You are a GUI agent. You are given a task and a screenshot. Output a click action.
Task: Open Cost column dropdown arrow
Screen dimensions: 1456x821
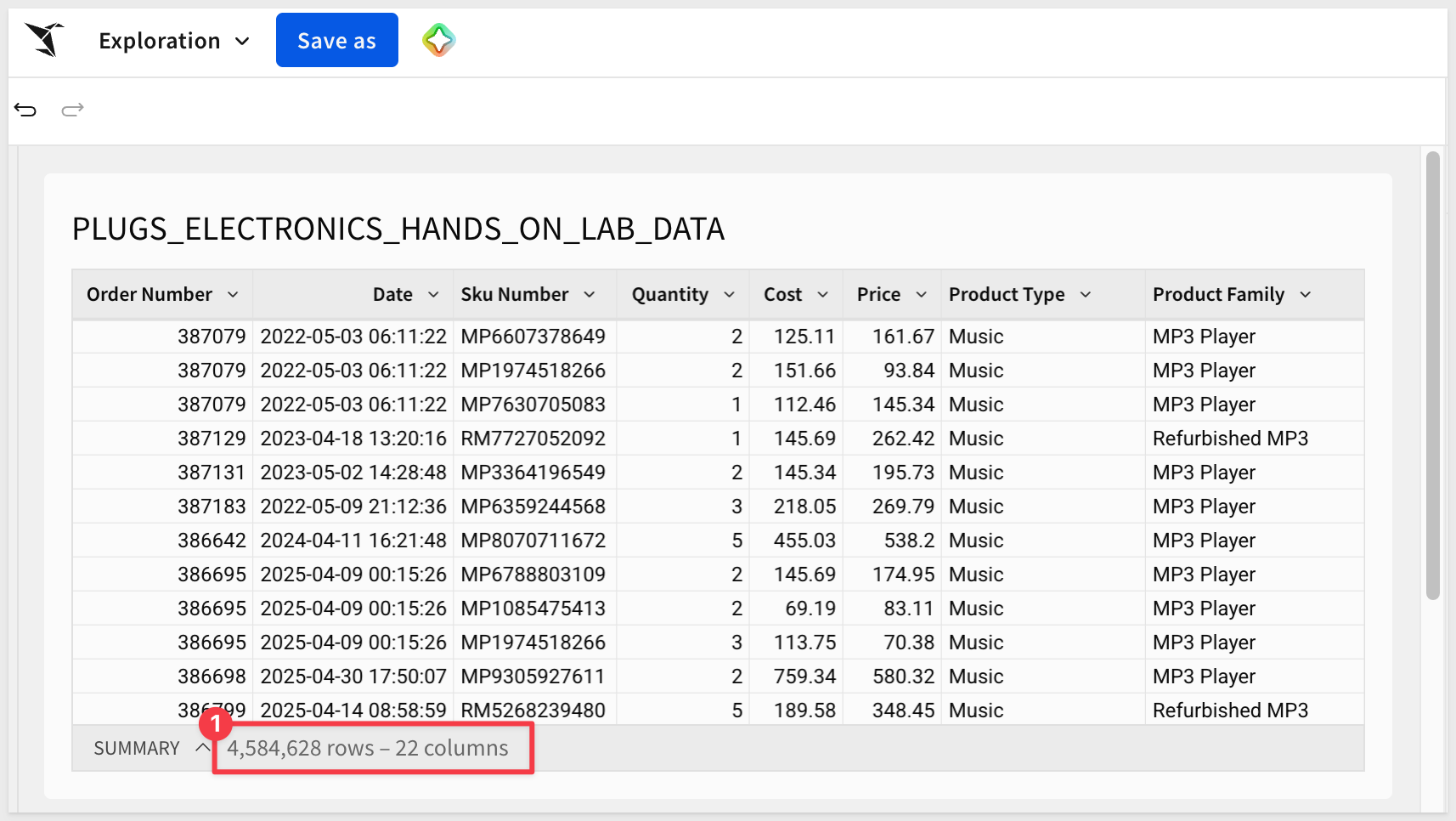(x=822, y=294)
